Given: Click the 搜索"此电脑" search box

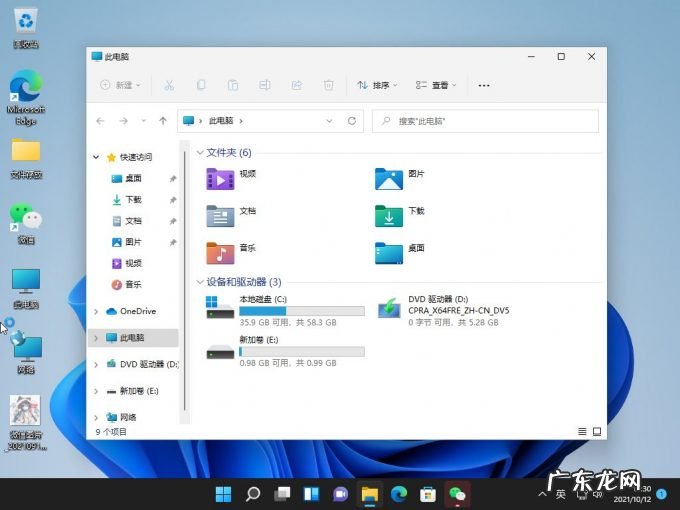Looking at the screenshot, I should (x=485, y=121).
